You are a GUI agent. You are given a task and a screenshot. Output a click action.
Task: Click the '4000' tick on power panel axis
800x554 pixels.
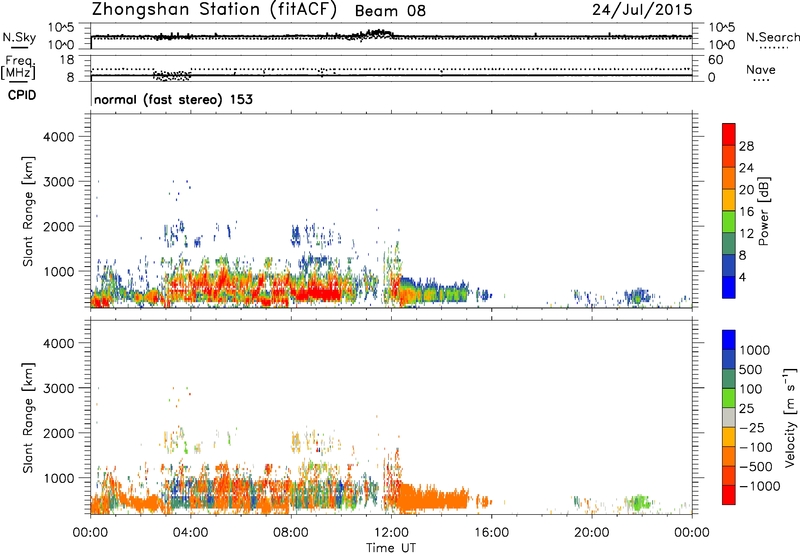[59, 137]
